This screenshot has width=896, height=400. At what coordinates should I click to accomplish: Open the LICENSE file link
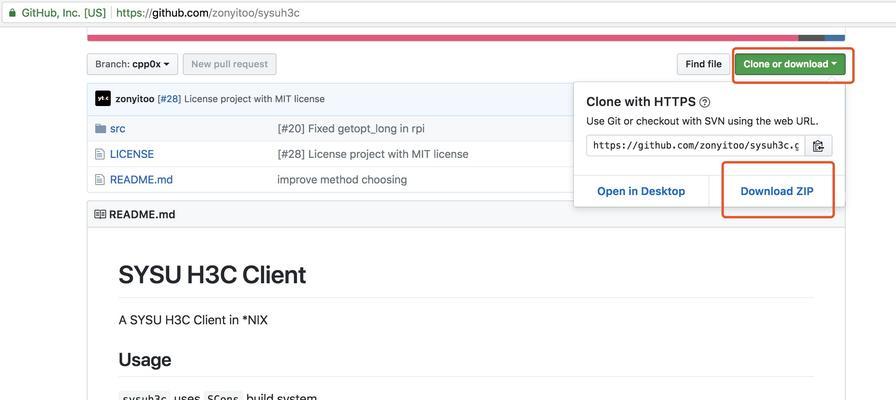tap(132, 154)
